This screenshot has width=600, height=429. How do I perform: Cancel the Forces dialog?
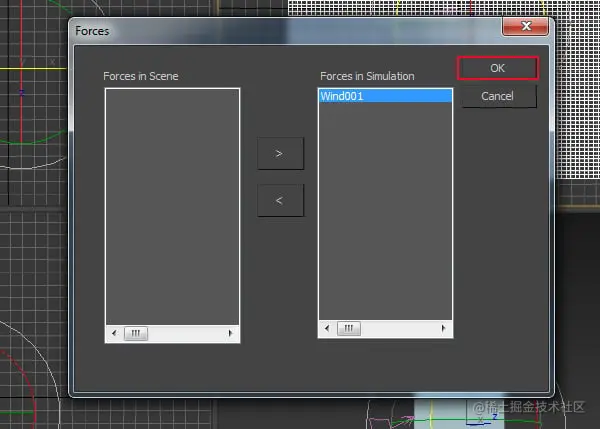click(x=497, y=96)
